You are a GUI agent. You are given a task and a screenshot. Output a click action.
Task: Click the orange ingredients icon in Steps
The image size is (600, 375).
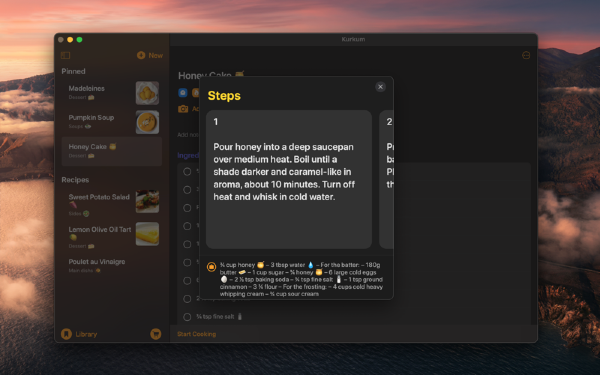(211, 267)
